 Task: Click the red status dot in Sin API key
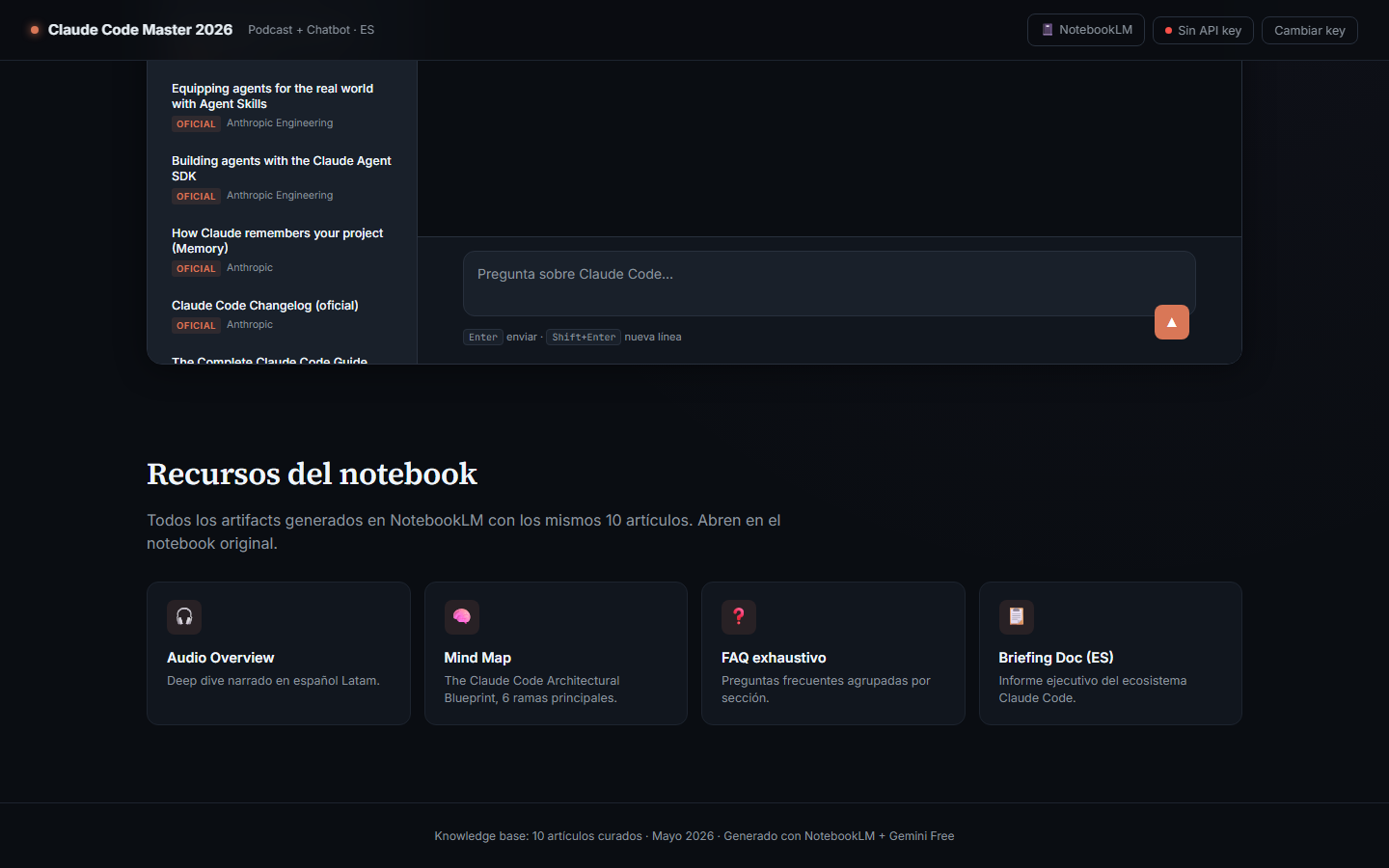(x=1168, y=31)
